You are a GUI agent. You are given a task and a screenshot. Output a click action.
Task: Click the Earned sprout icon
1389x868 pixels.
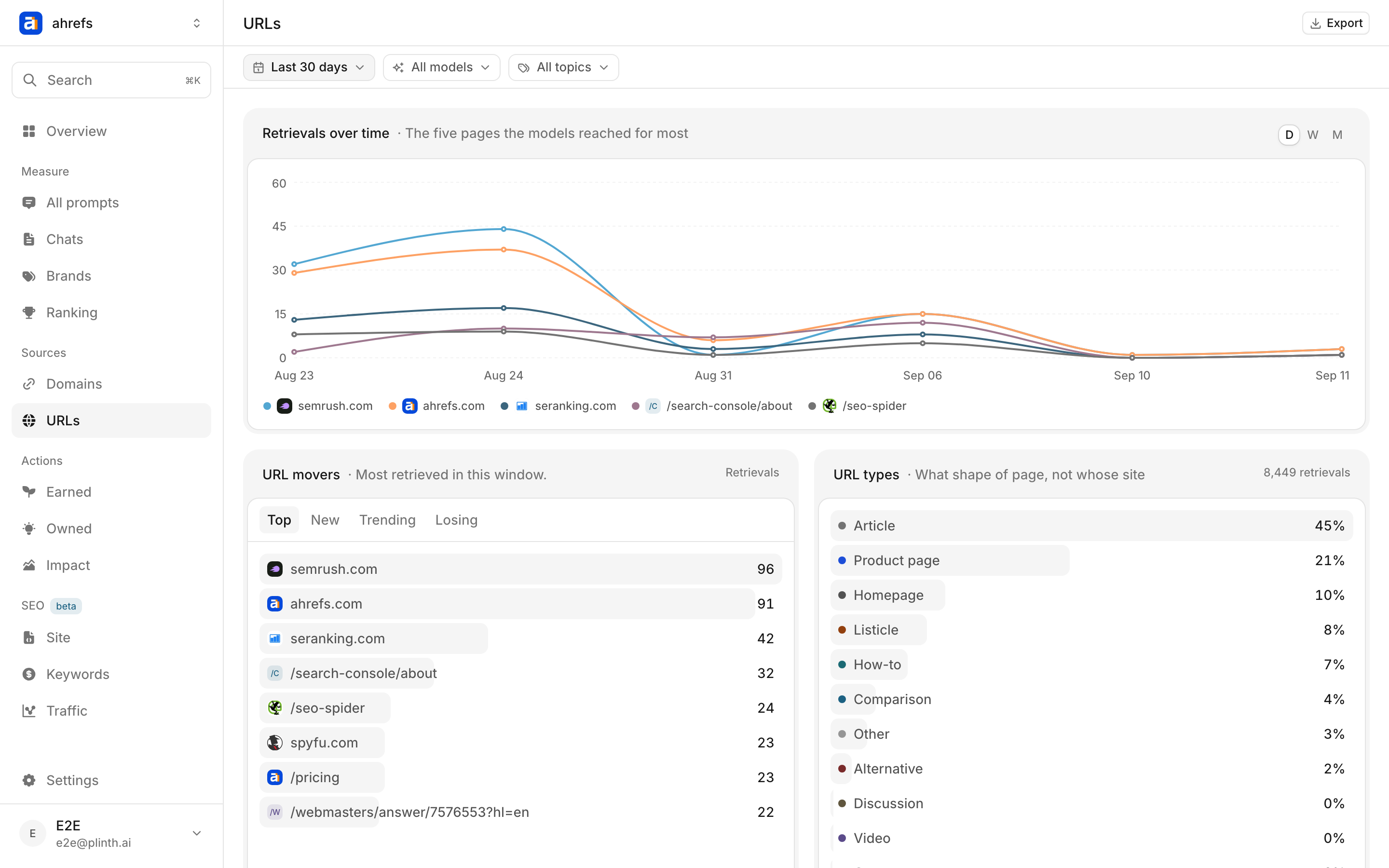(29, 492)
